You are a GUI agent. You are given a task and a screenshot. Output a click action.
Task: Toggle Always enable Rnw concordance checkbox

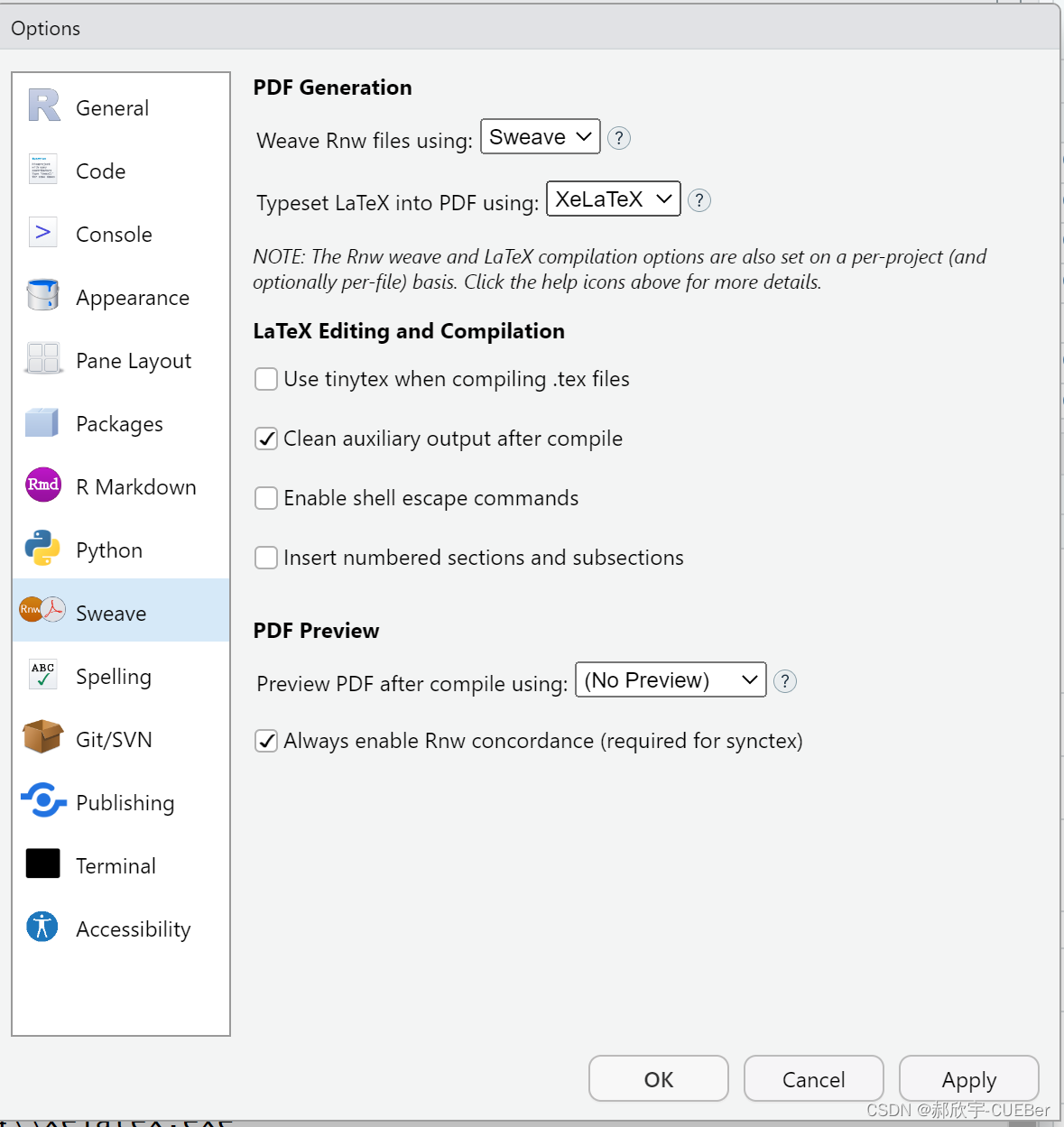click(x=266, y=741)
